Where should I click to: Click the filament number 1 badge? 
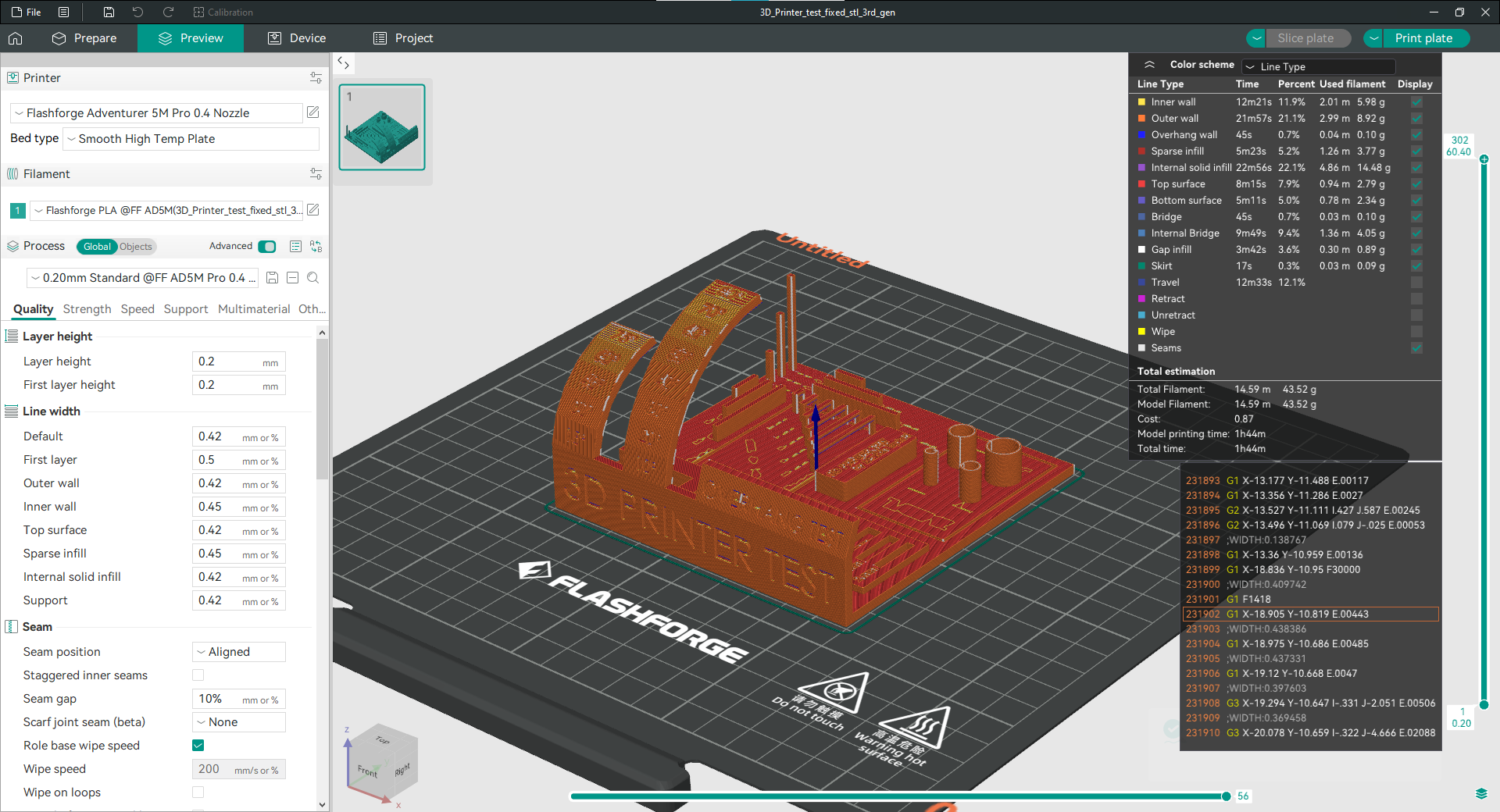tap(17, 210)
